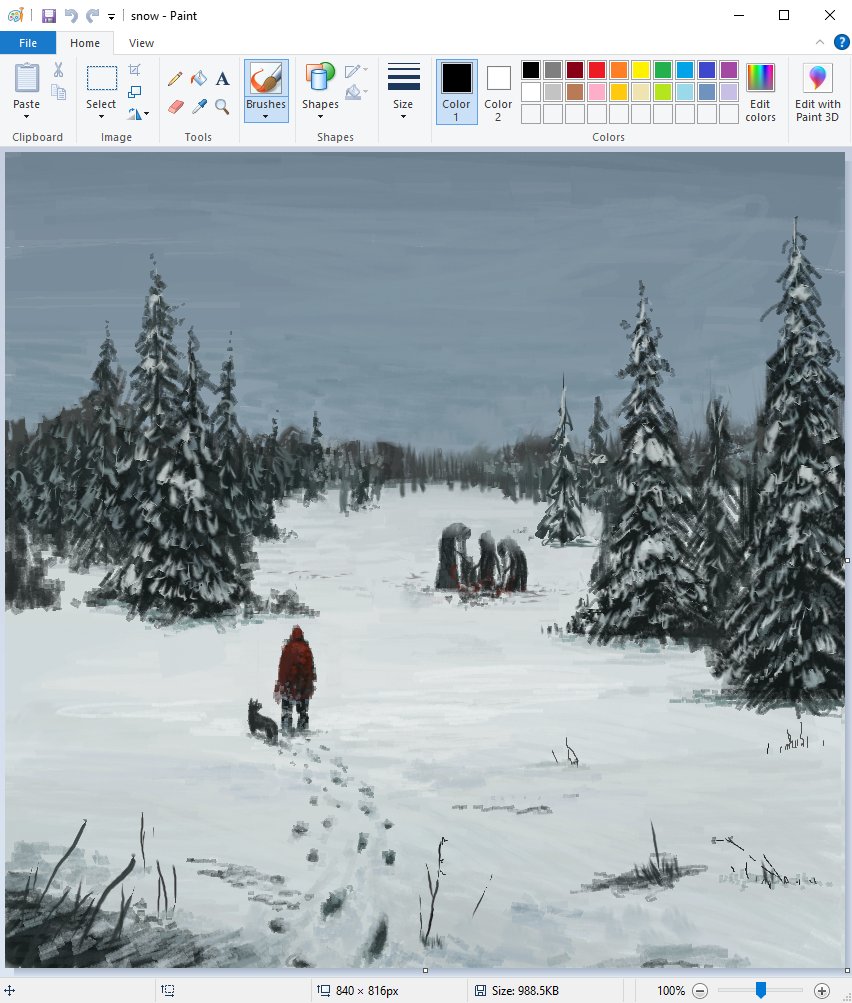Click the Shape outline icon
The width and height of the screenshot is (852, 1003).
tap(353, 71)
